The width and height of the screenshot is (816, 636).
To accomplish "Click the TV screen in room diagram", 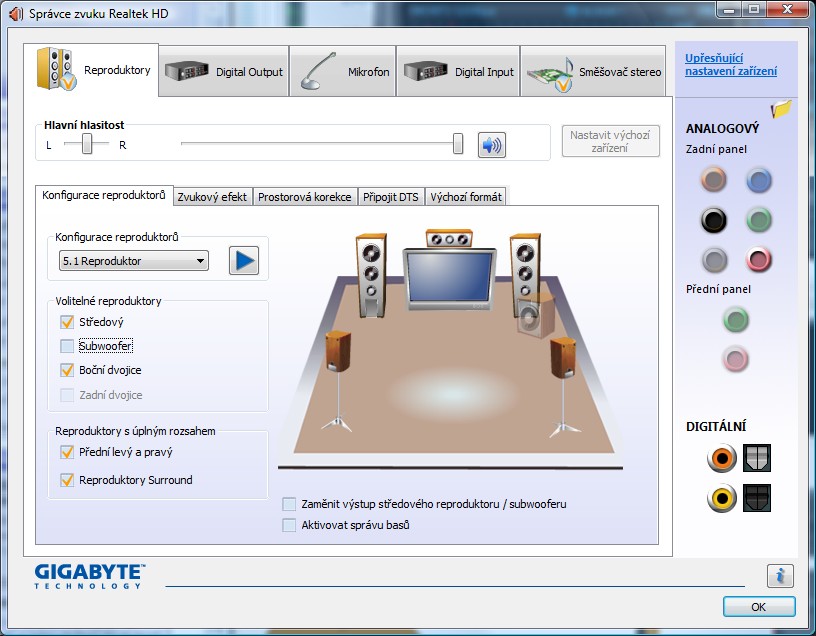I will click(x=450, y=279).
